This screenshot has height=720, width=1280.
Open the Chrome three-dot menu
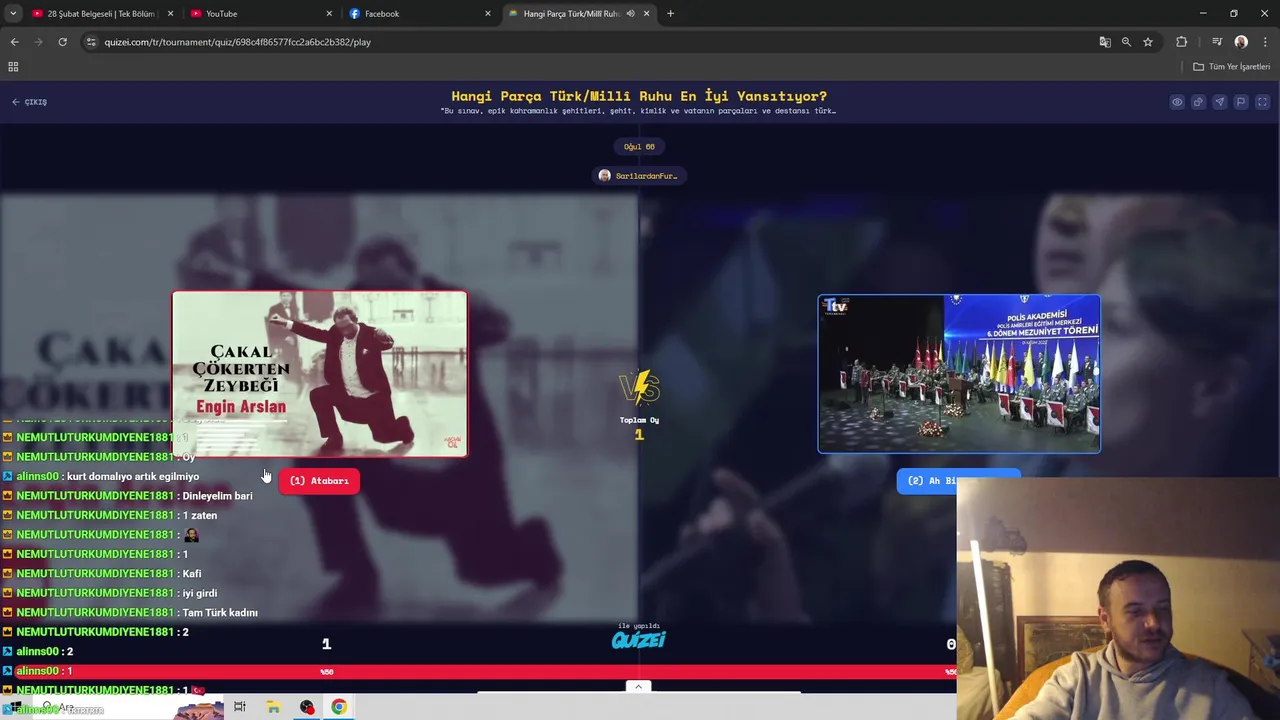pos(1265,42)
